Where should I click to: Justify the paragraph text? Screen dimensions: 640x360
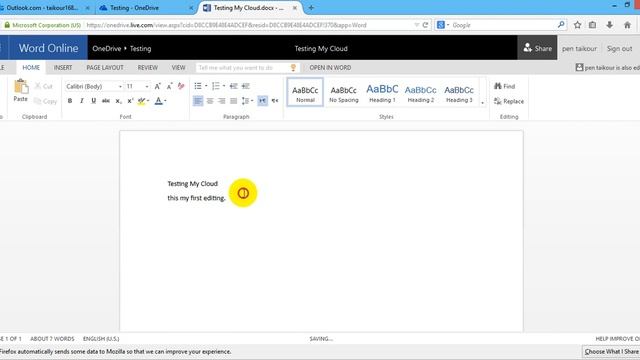(233, 101)
